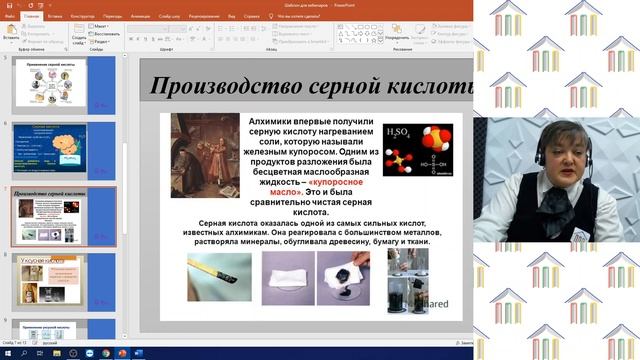Click the Упорядочить arrange button
The width and height of the screenshot is (640, 360).
coord(397,33)
